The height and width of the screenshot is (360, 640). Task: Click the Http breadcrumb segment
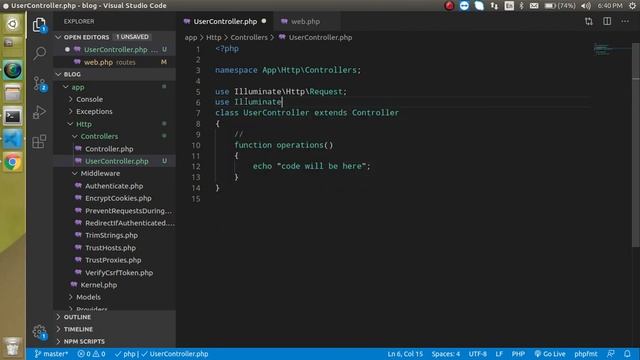[213, 38]
